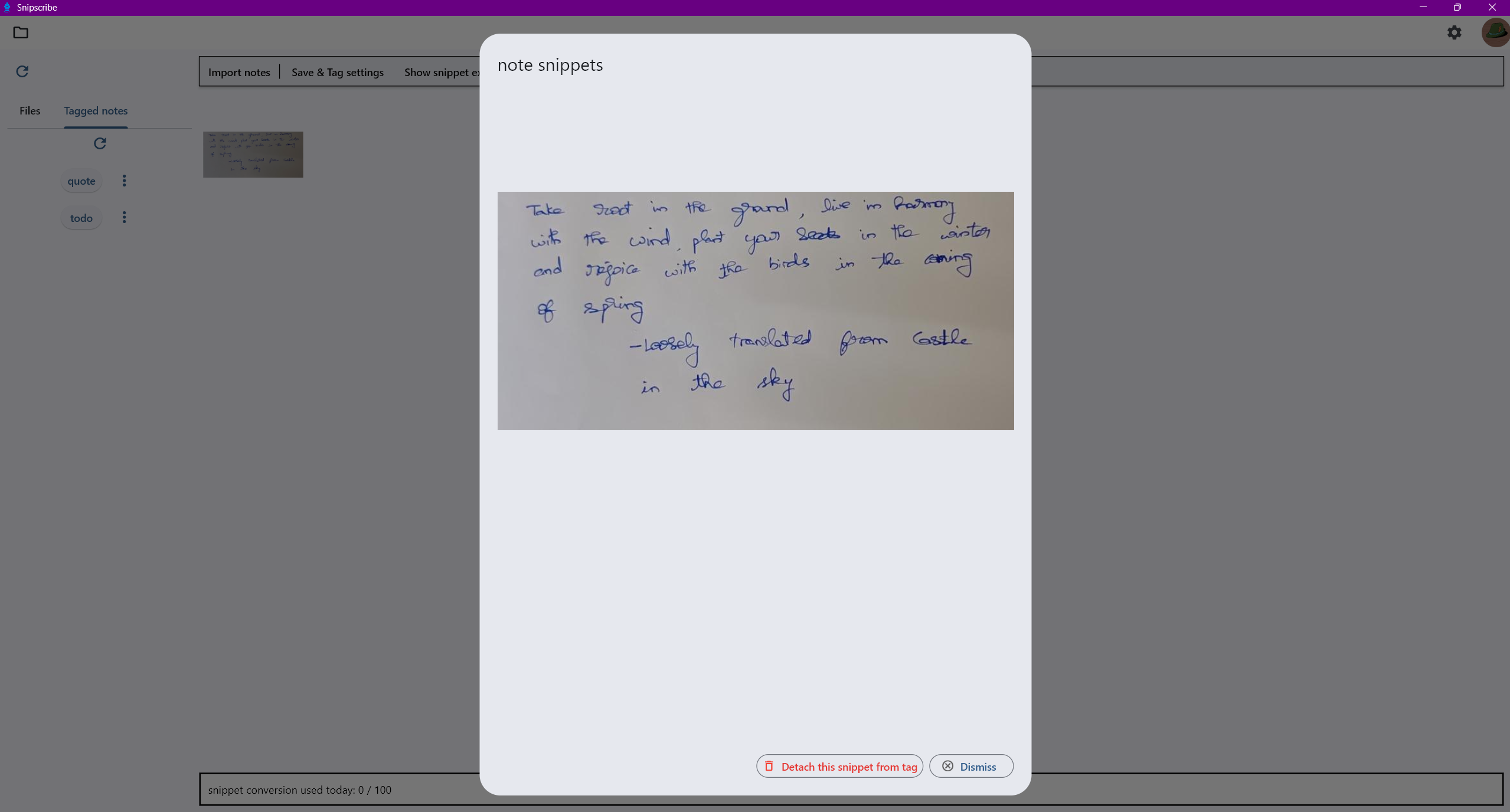The height and width of the screenshot is (812, 1510).
Task: Click the Snipscribe logo in the title bar
Action: 7,8
